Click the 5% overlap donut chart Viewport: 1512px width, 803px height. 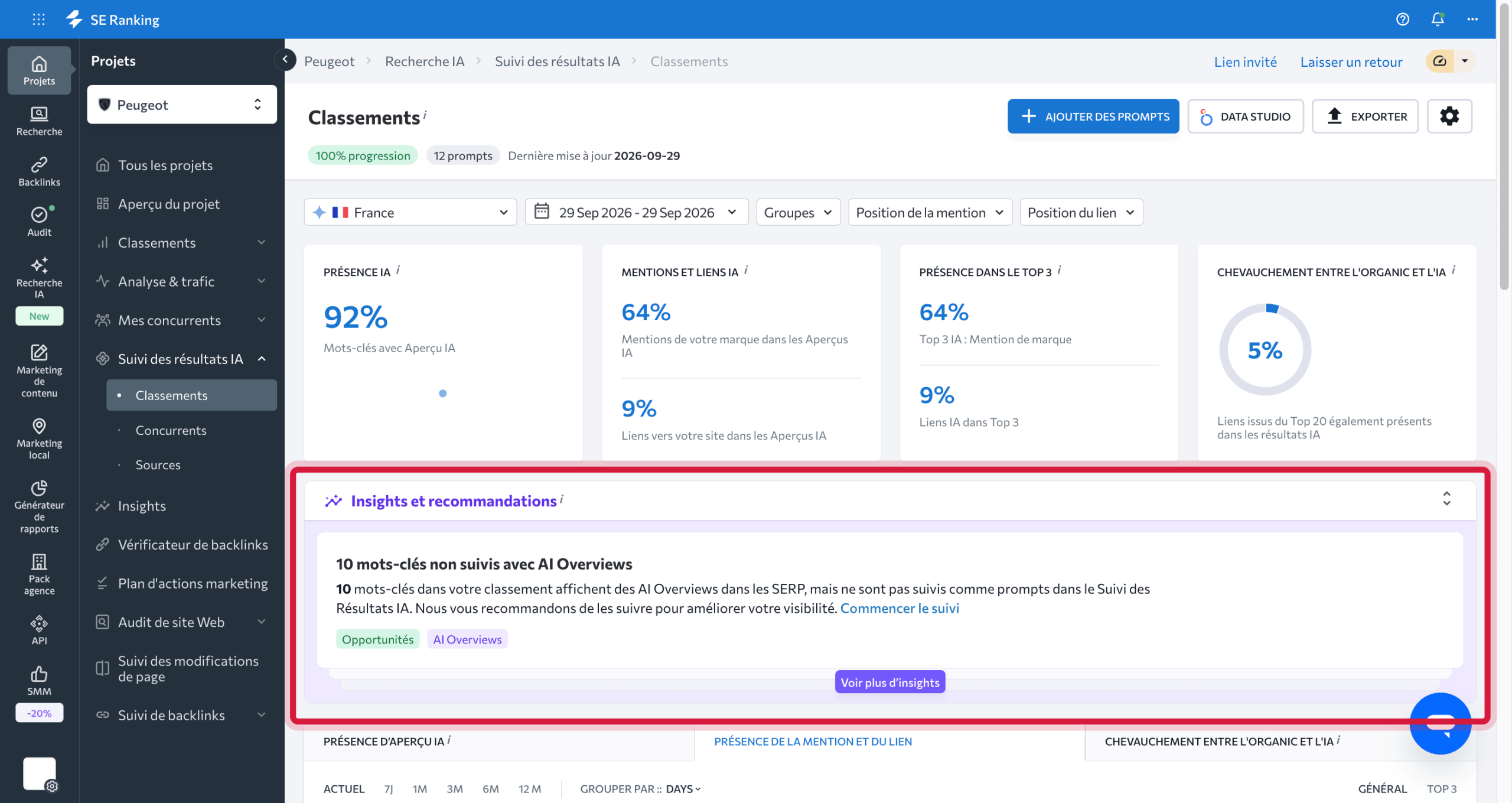pos(1265,350)
